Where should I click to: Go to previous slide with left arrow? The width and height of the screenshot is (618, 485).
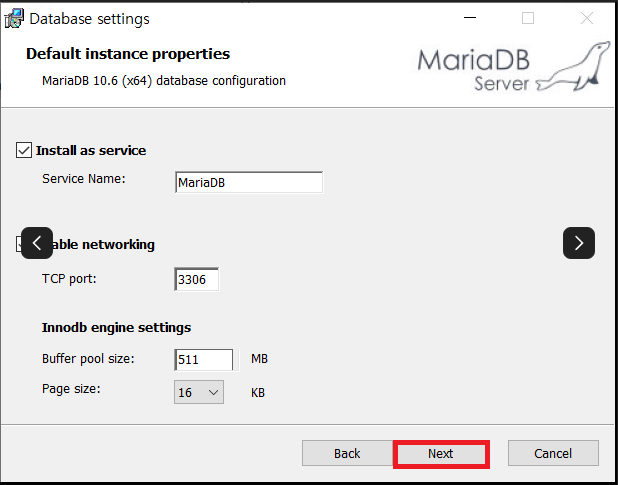coord(37,243)
